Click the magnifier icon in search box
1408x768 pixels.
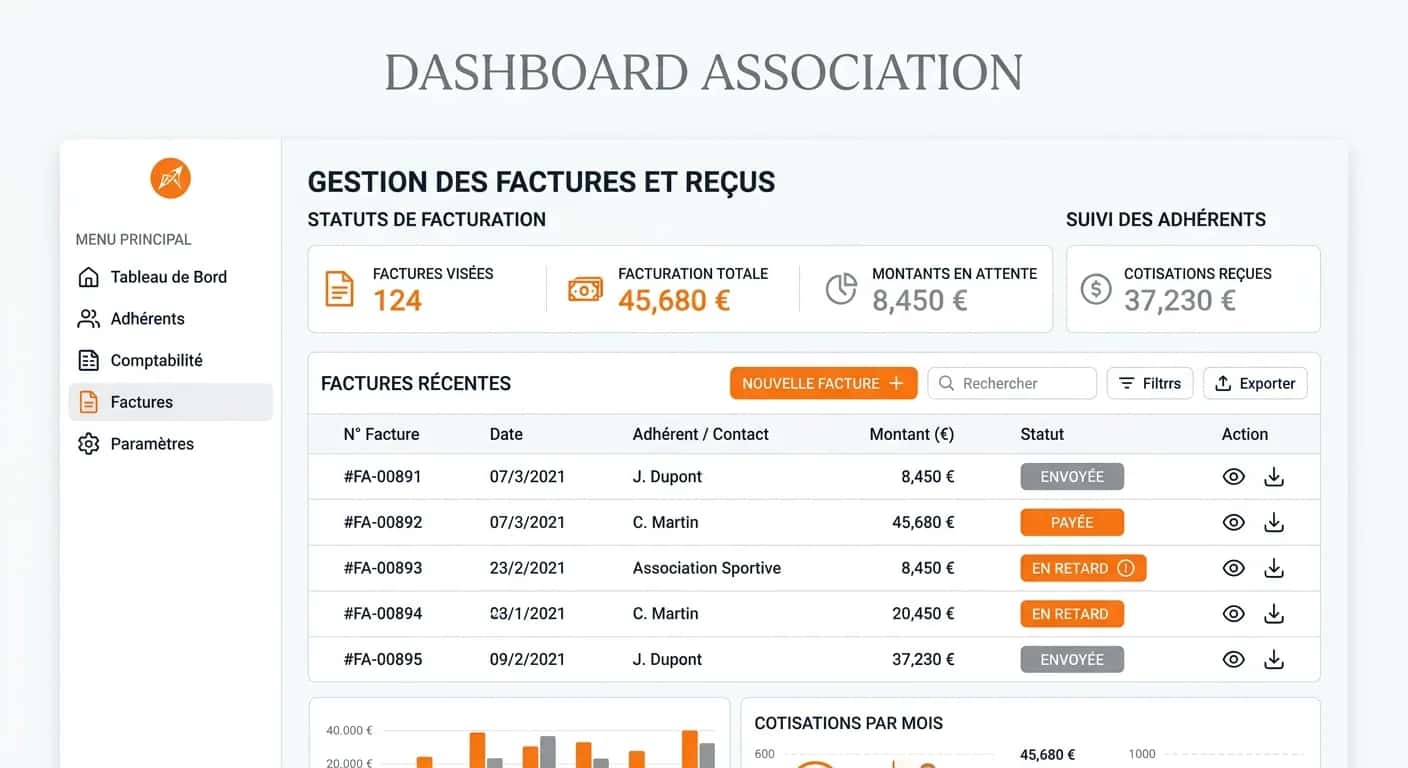946,383
